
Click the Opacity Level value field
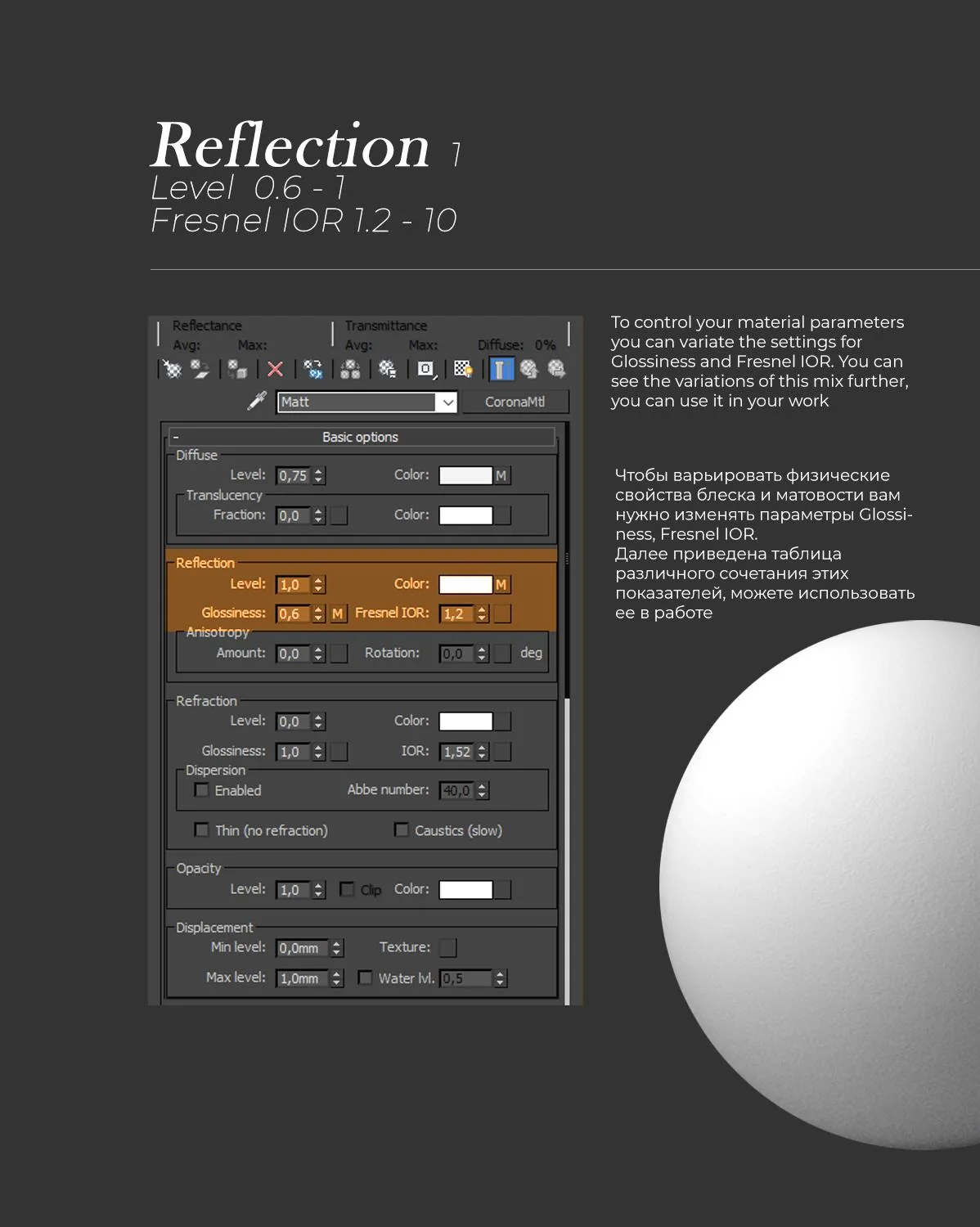tap(294, 890)
